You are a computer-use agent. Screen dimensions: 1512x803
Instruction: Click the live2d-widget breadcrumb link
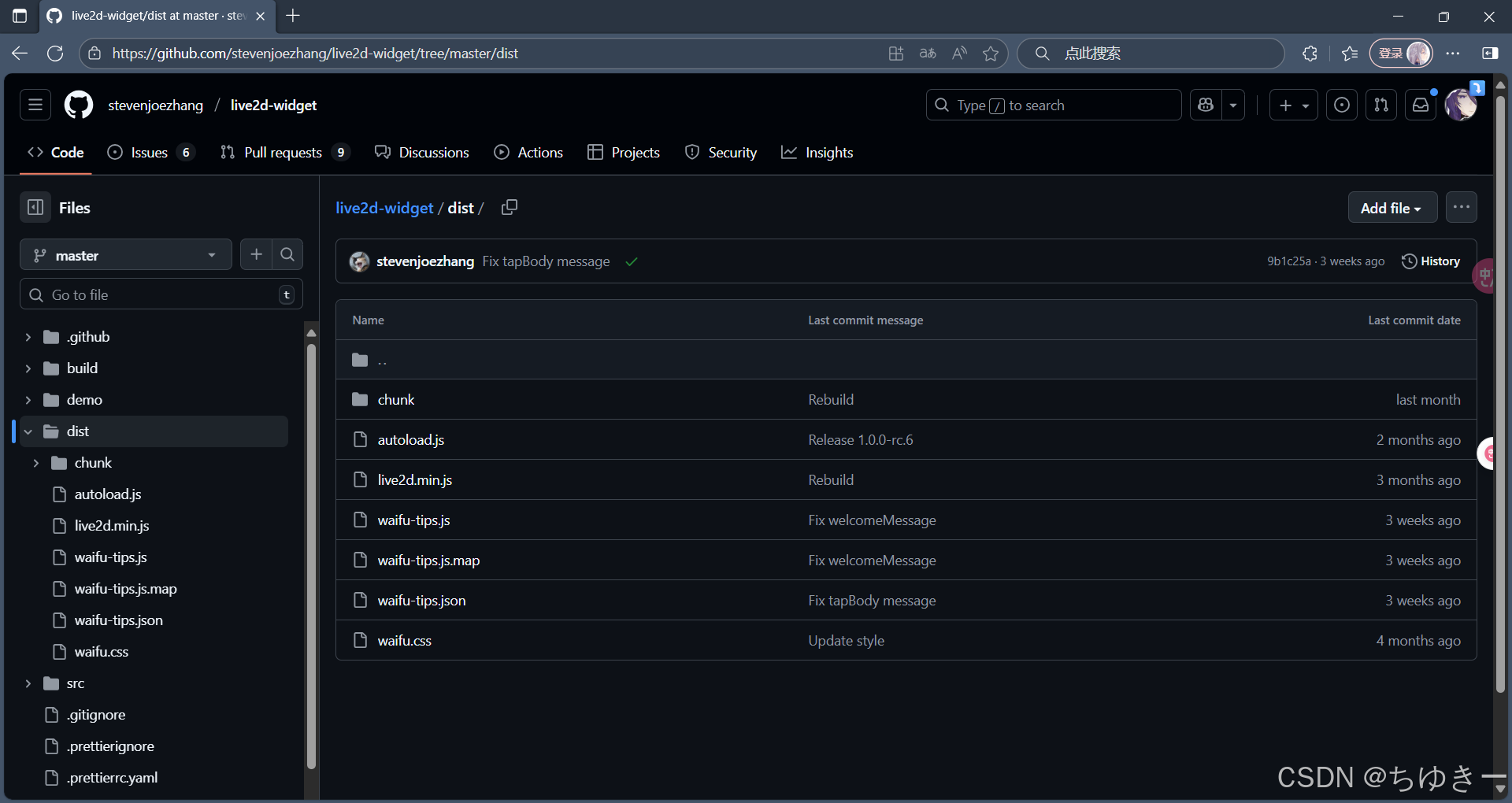(x=384, y=208)
